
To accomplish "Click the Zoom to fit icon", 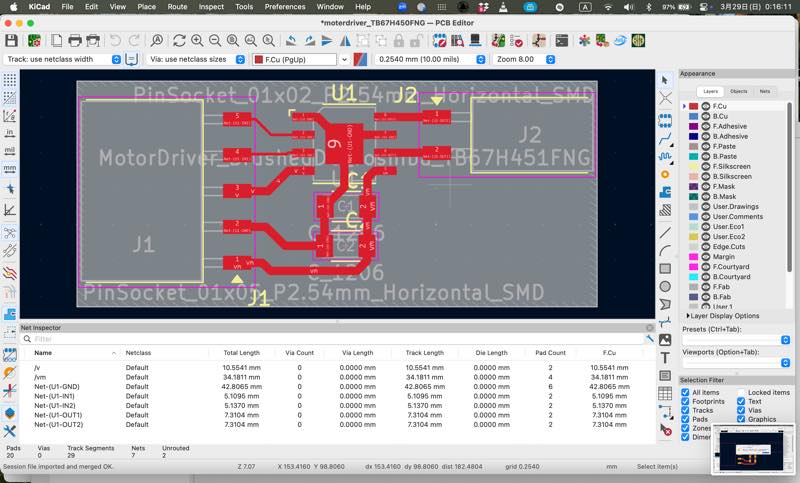I will click(233, 41).
